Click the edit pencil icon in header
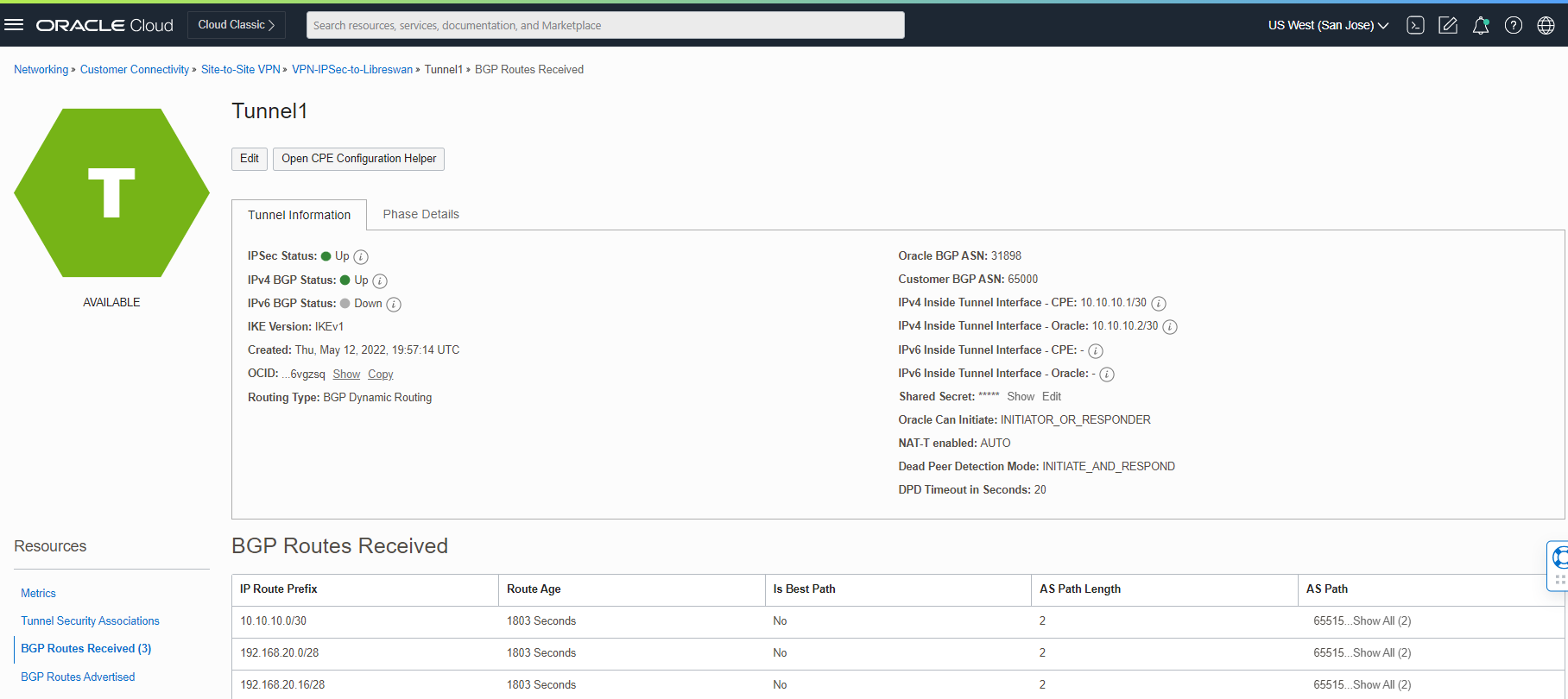The height and width of the screenshot is (699, 1568). point(1448,25)
